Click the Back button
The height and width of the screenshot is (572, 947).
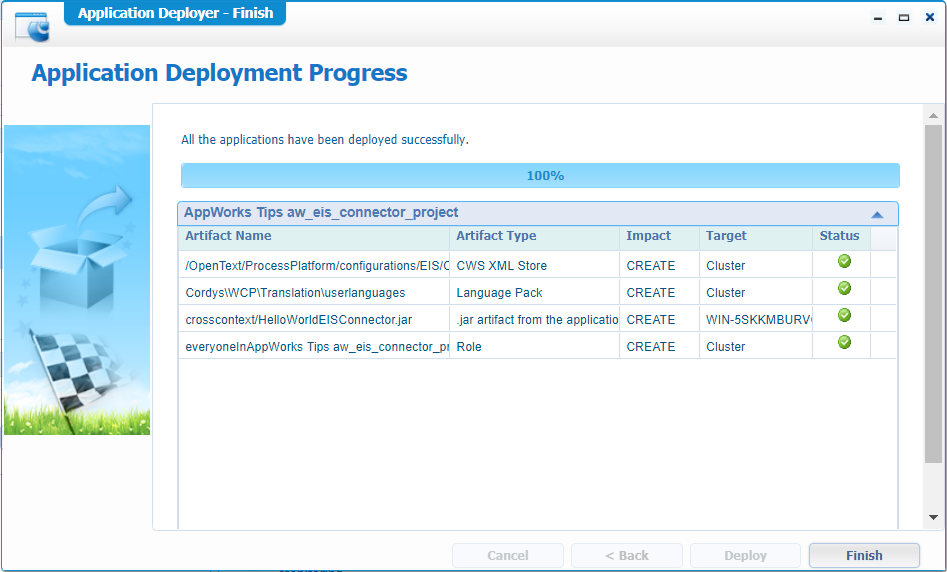(627, 556)
